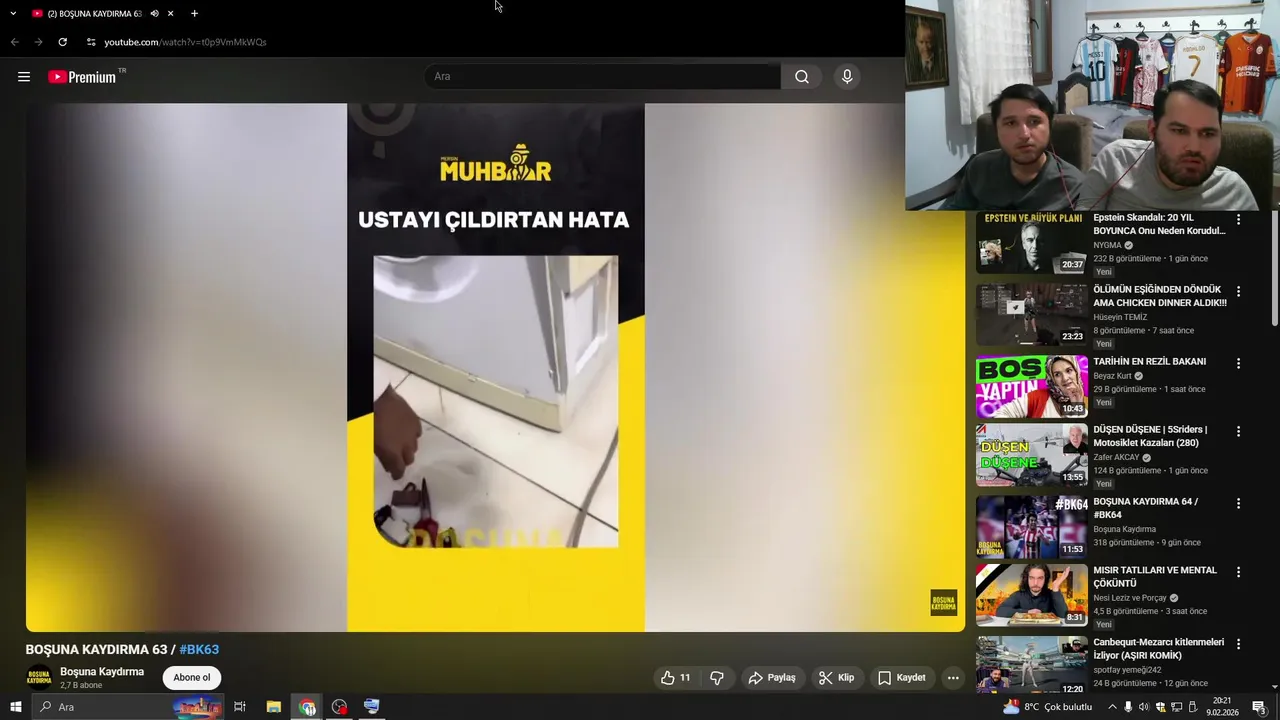Switch to Chrome on the taskbar
Image resolution: width=1280 pixels, height=720 pixels.
[x=307, y=707]
